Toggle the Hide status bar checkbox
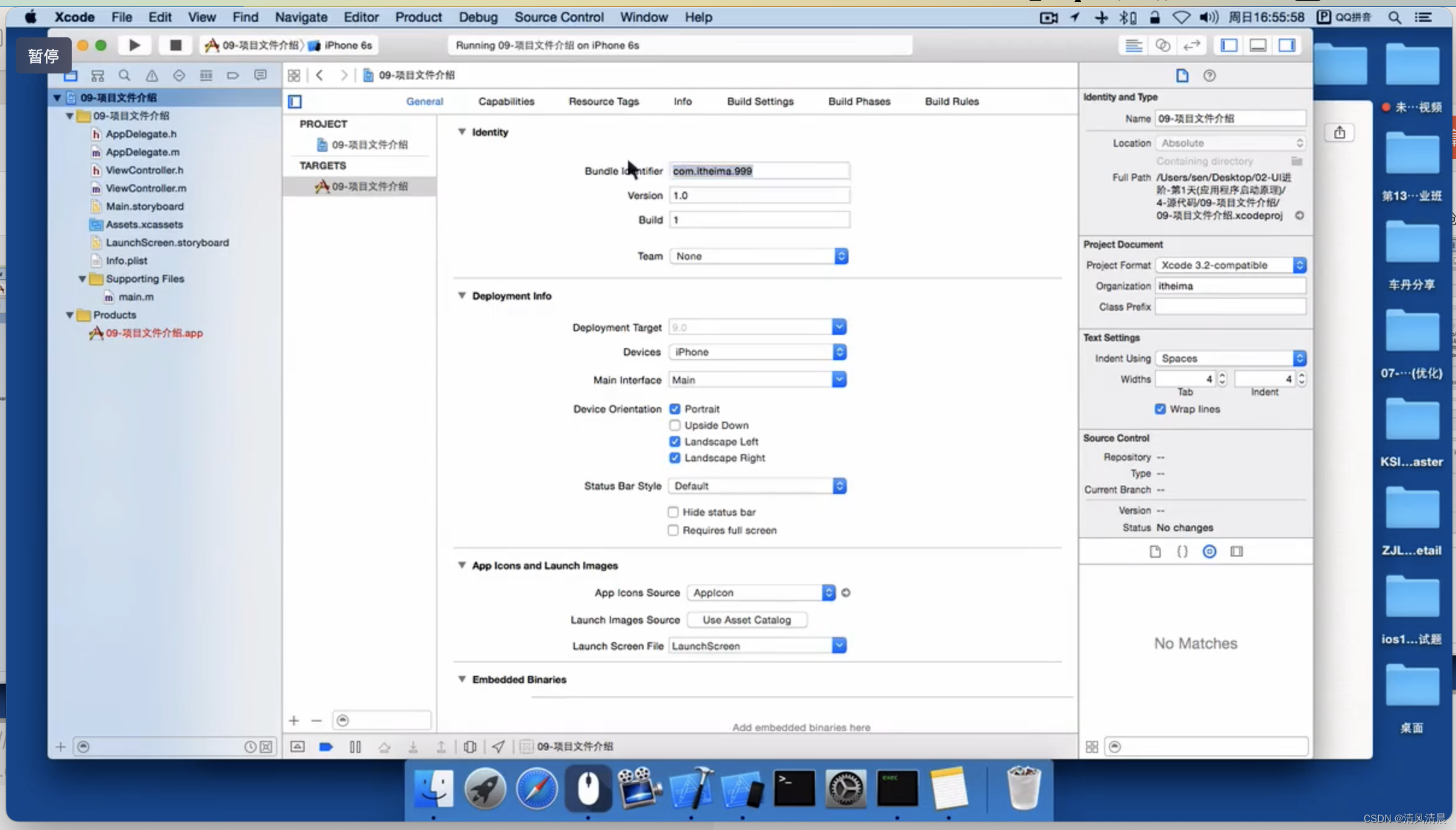1456x830 pixels. point(673,511)
